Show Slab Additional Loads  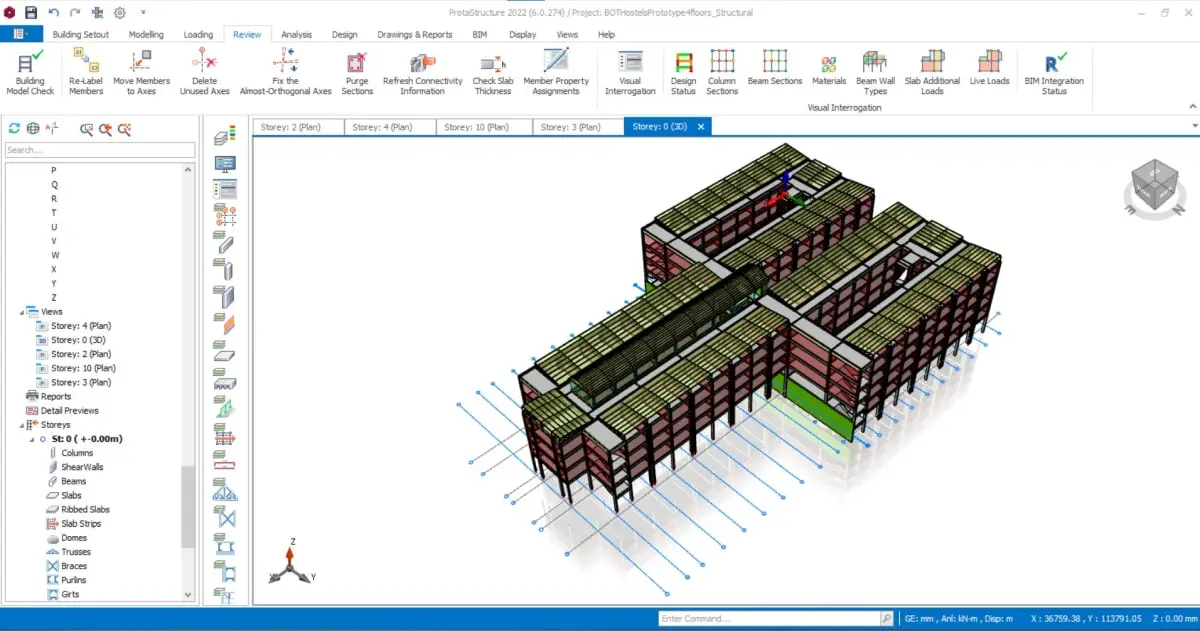932,73
